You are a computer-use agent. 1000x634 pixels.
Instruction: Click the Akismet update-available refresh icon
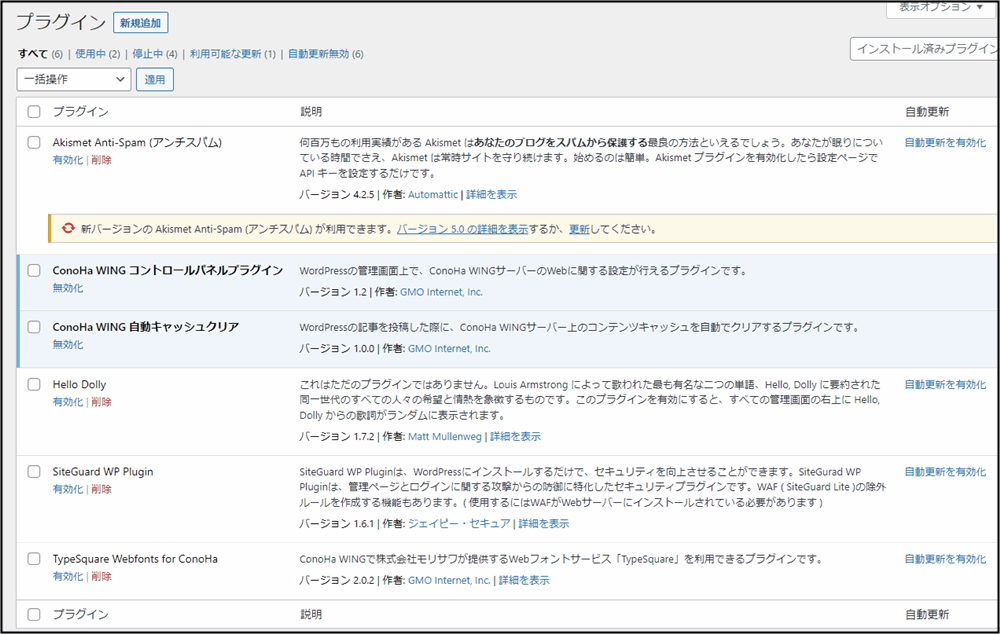click(x=68, y=228)
